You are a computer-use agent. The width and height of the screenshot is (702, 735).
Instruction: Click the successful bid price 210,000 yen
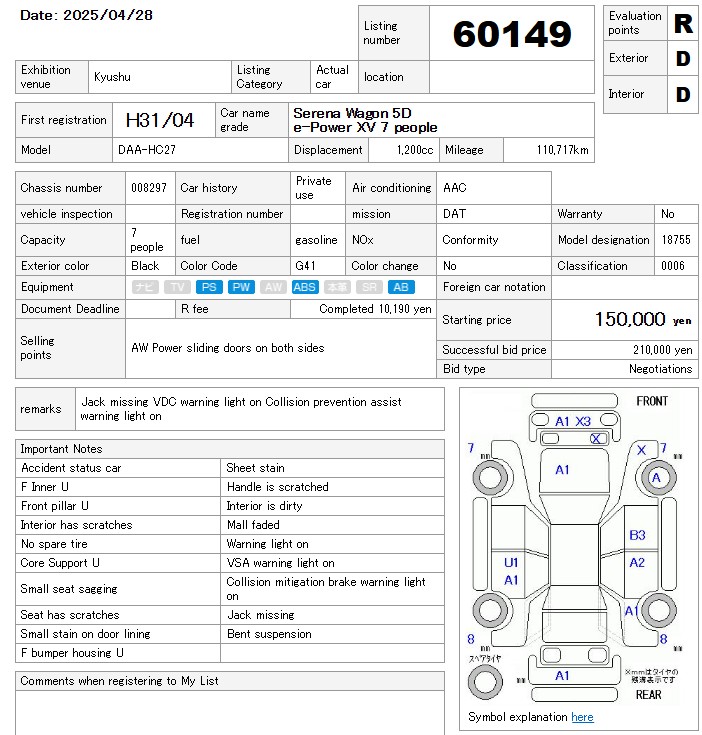(663, 350)
